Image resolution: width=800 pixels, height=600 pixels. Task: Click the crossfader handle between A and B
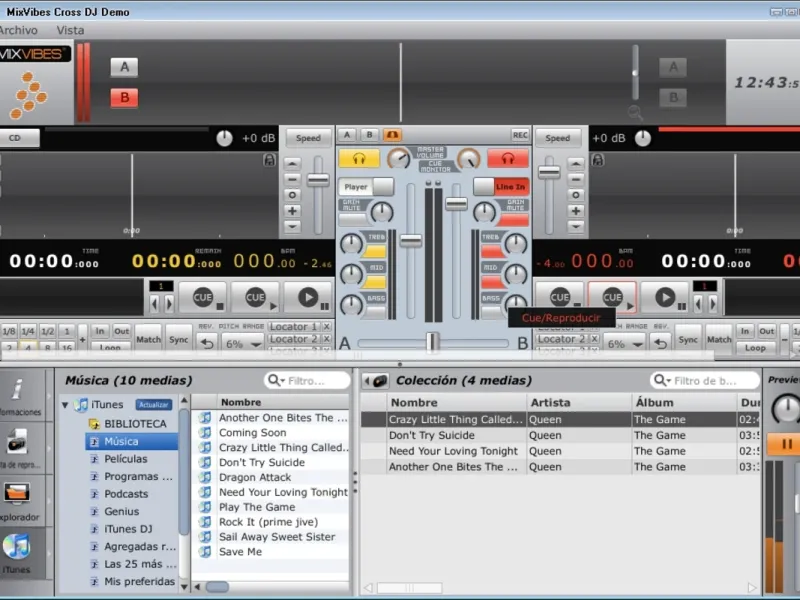[x=433, y=341]
